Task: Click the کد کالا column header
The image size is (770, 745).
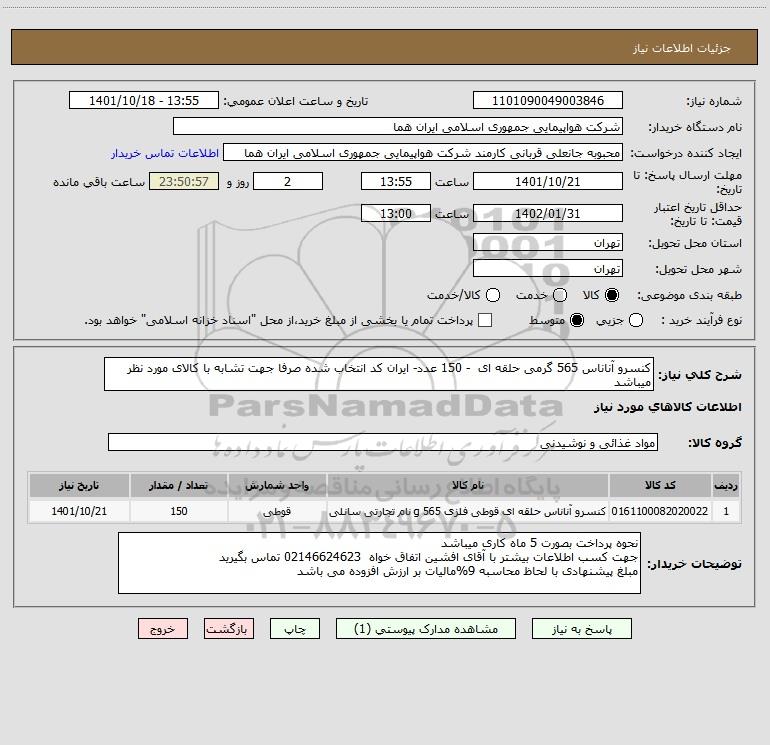Action: (660, 485)
